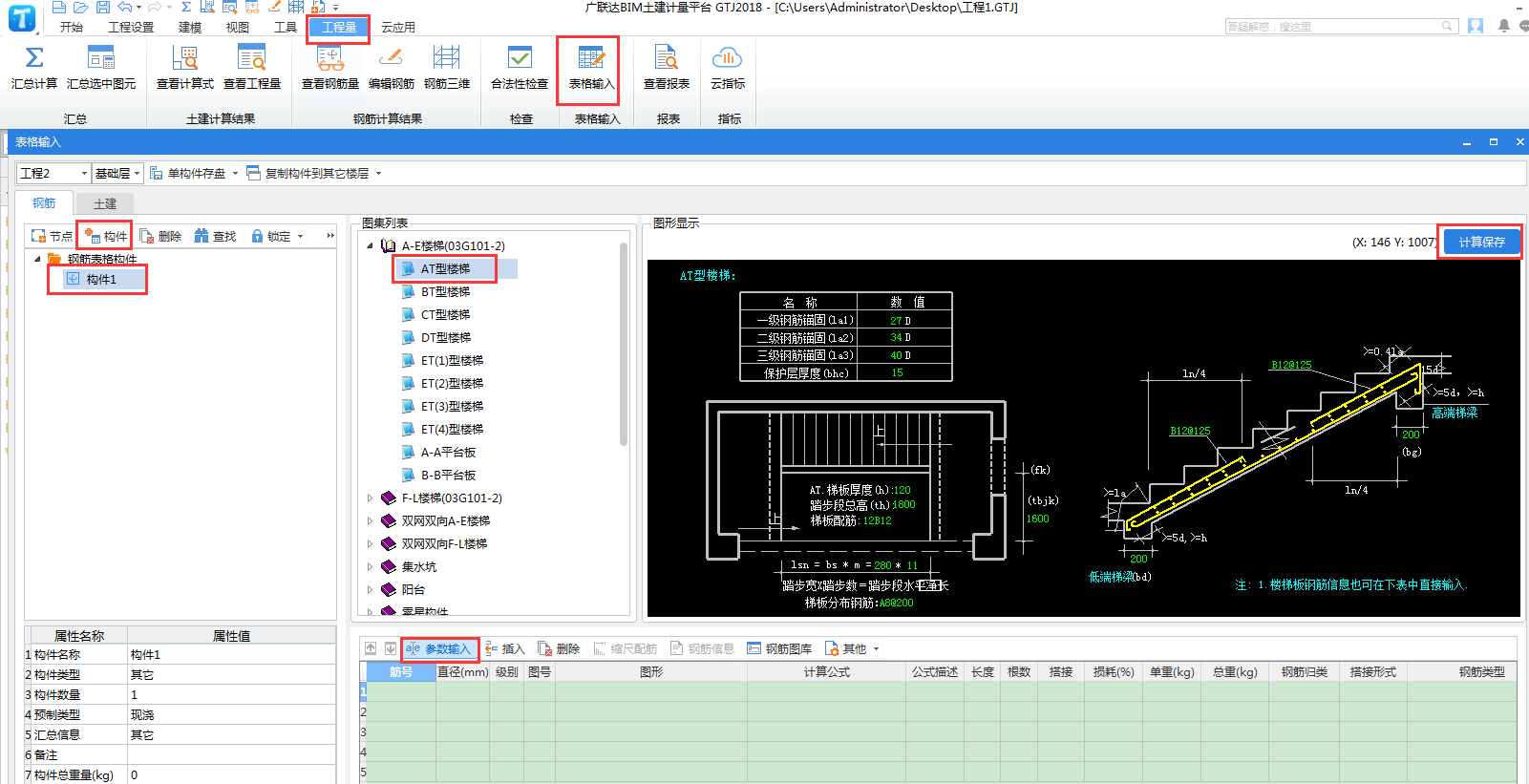This screenshot has width=1529, height=784.
Task: Click 计算保存 button
Action: 1481,242
